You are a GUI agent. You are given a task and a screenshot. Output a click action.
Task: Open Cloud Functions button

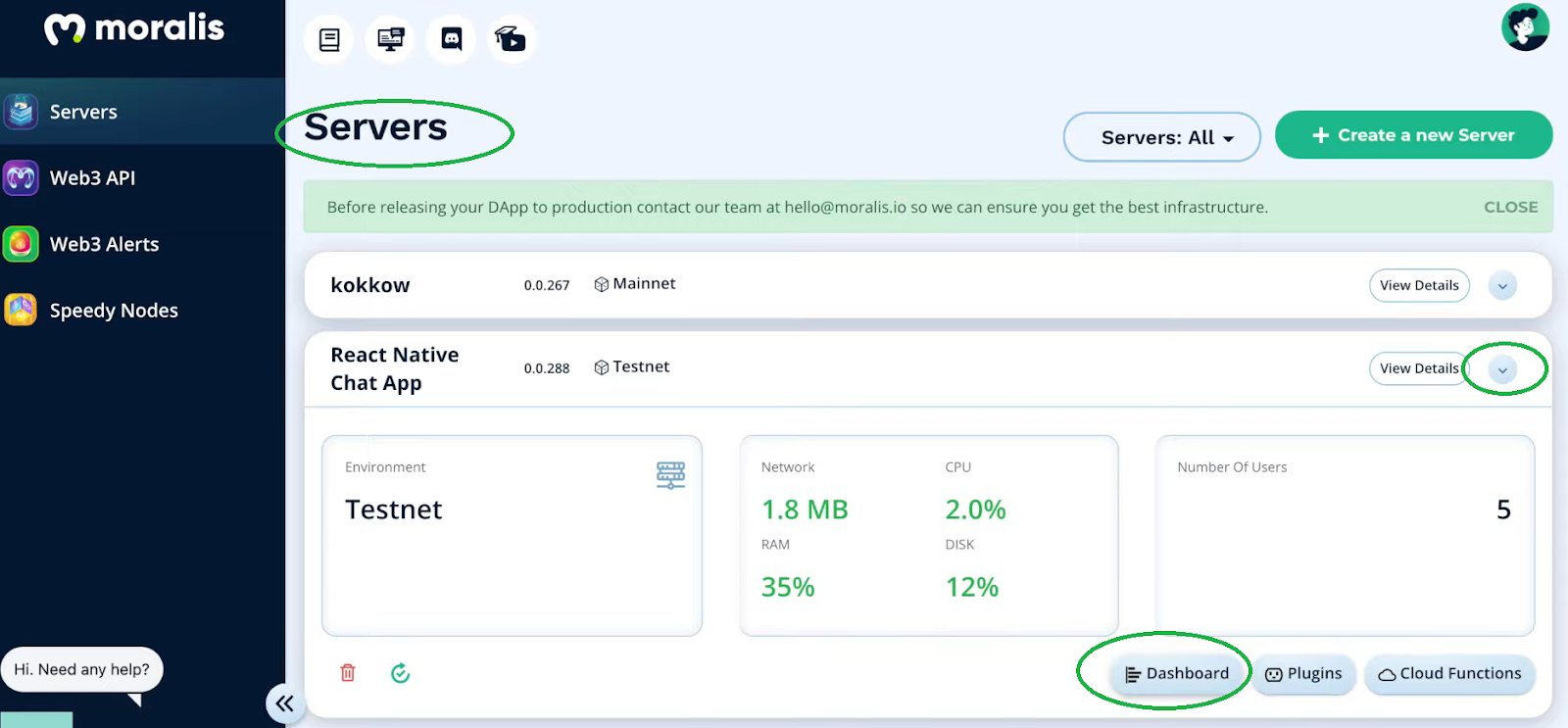[x=1449, y=674]
